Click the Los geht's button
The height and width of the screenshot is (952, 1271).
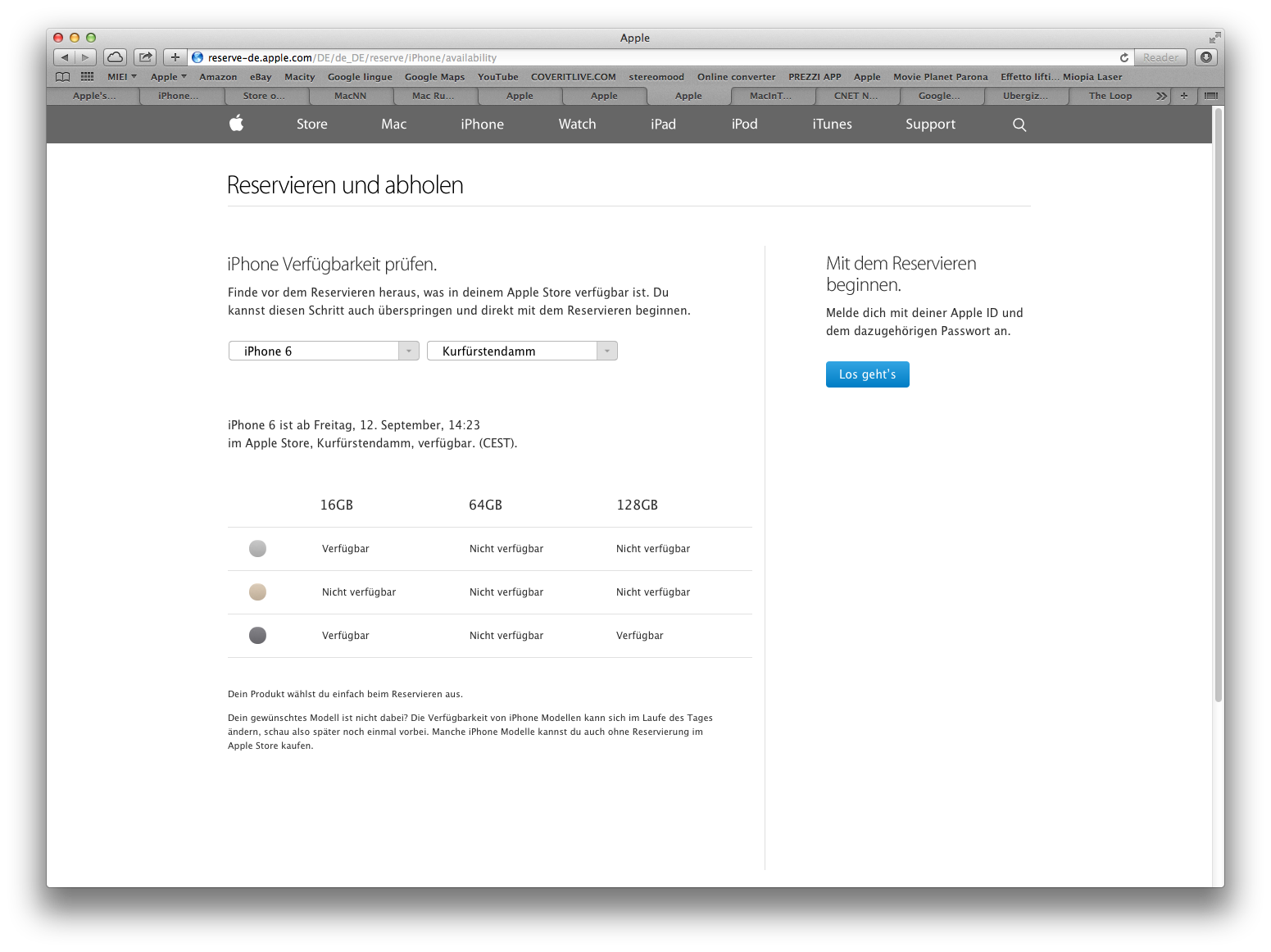pos(868,374)
